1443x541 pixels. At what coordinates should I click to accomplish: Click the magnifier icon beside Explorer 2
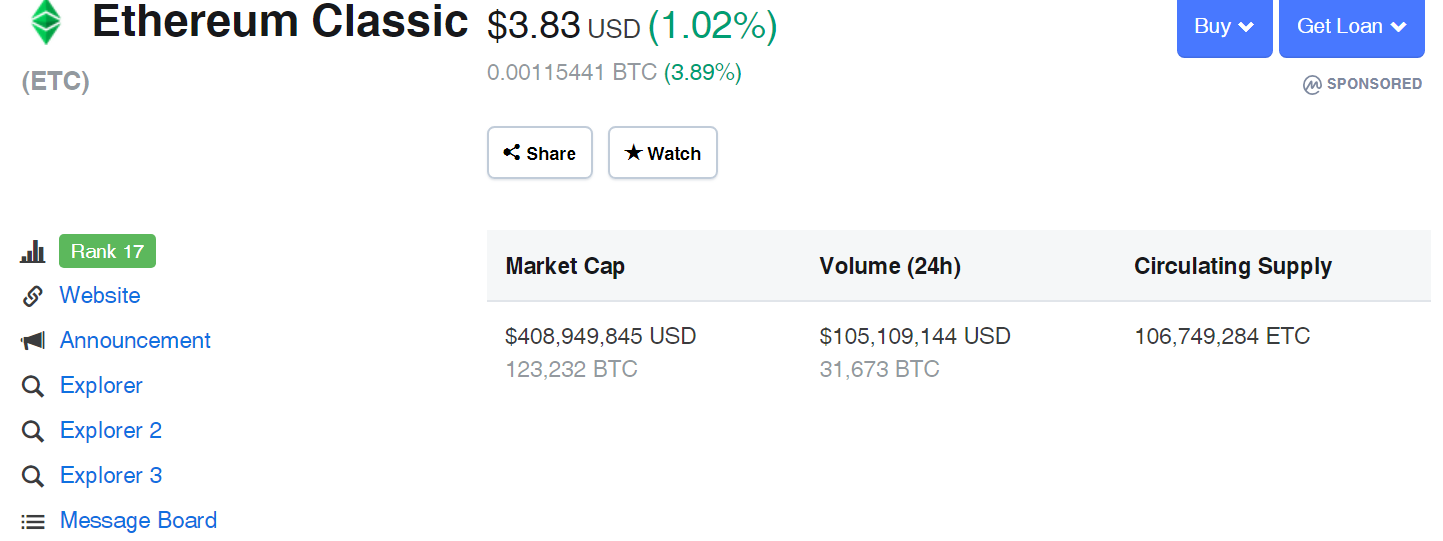33,431
